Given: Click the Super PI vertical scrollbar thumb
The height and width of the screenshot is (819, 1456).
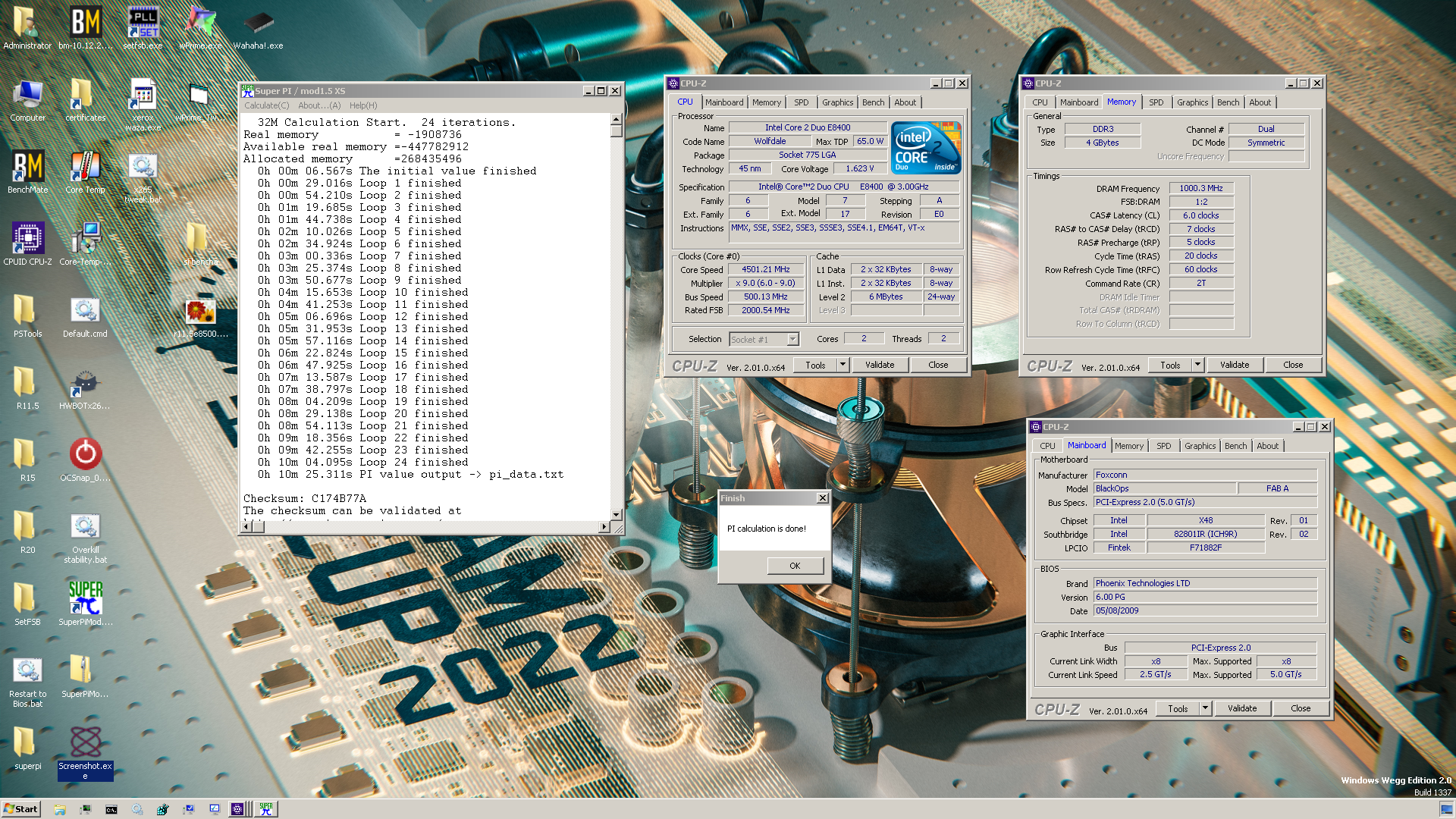Looking at the screenshot, I should pyautogui.click(x=616, y=130).
